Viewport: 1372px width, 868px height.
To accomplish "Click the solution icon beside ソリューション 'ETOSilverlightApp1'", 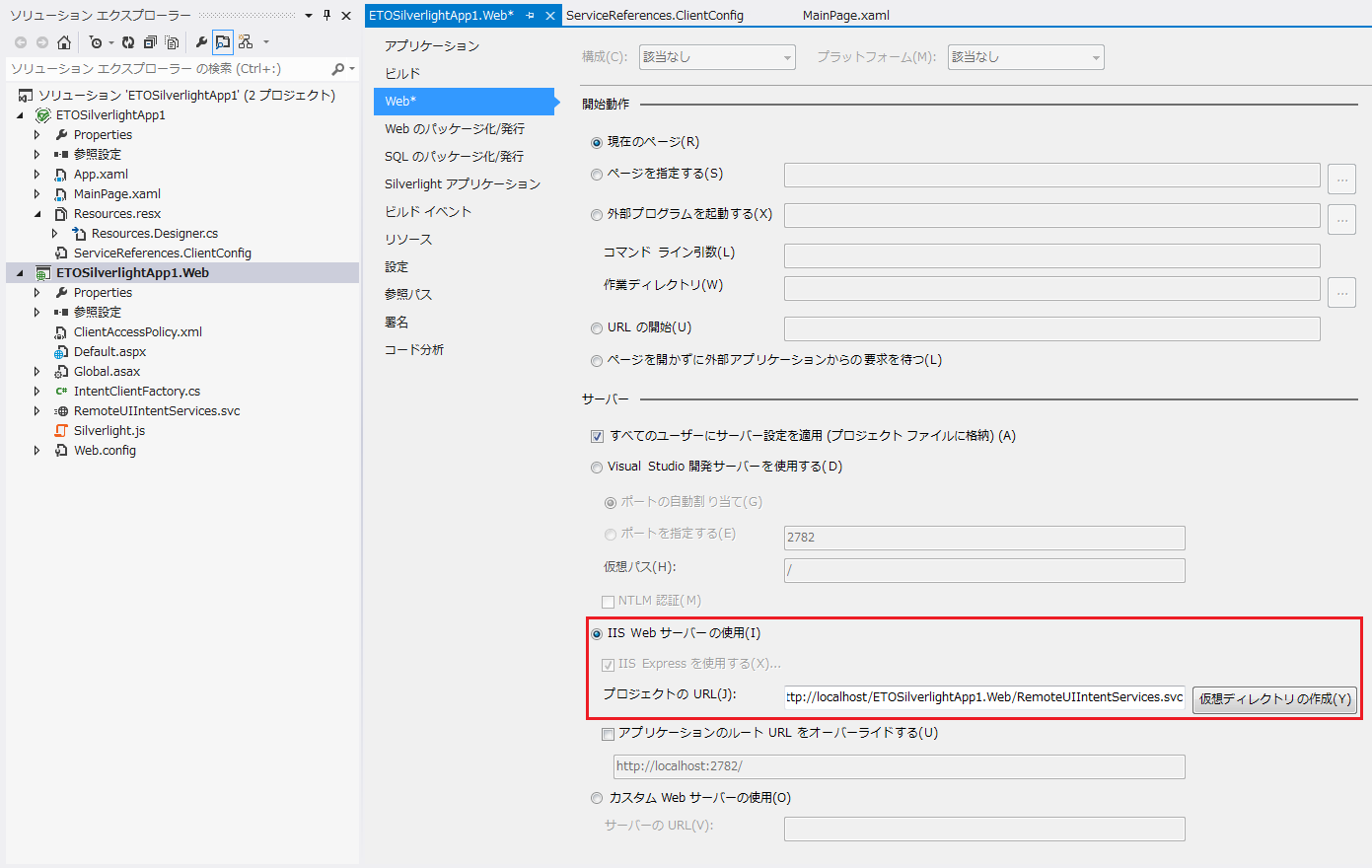I will click(x=26, y=96).
